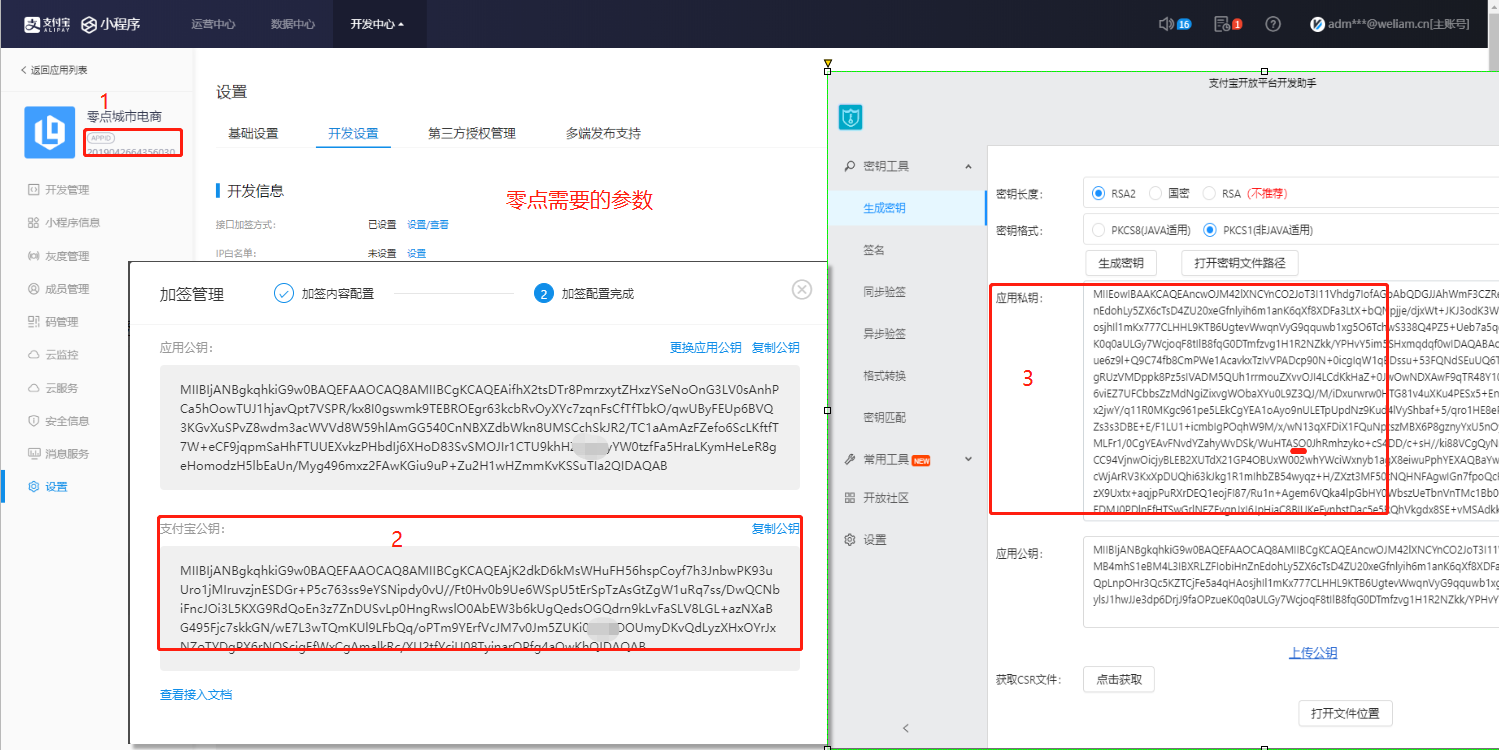This screenshot has height=750, width=1499.
Task: Click the 安全信息 shield icon in sidebar
Action: click(34, 420)
